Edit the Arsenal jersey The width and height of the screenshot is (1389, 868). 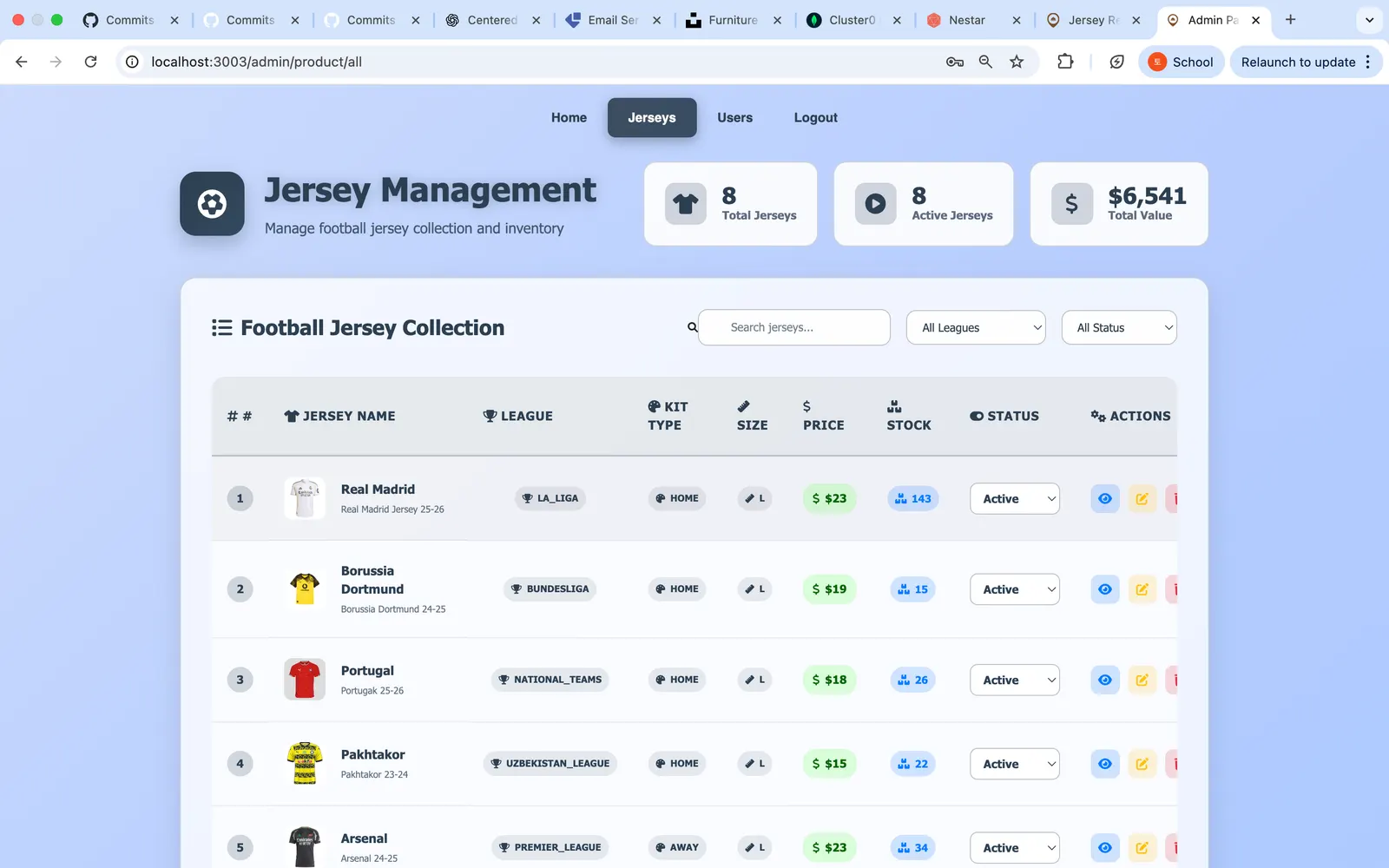tap(1142, 848)
